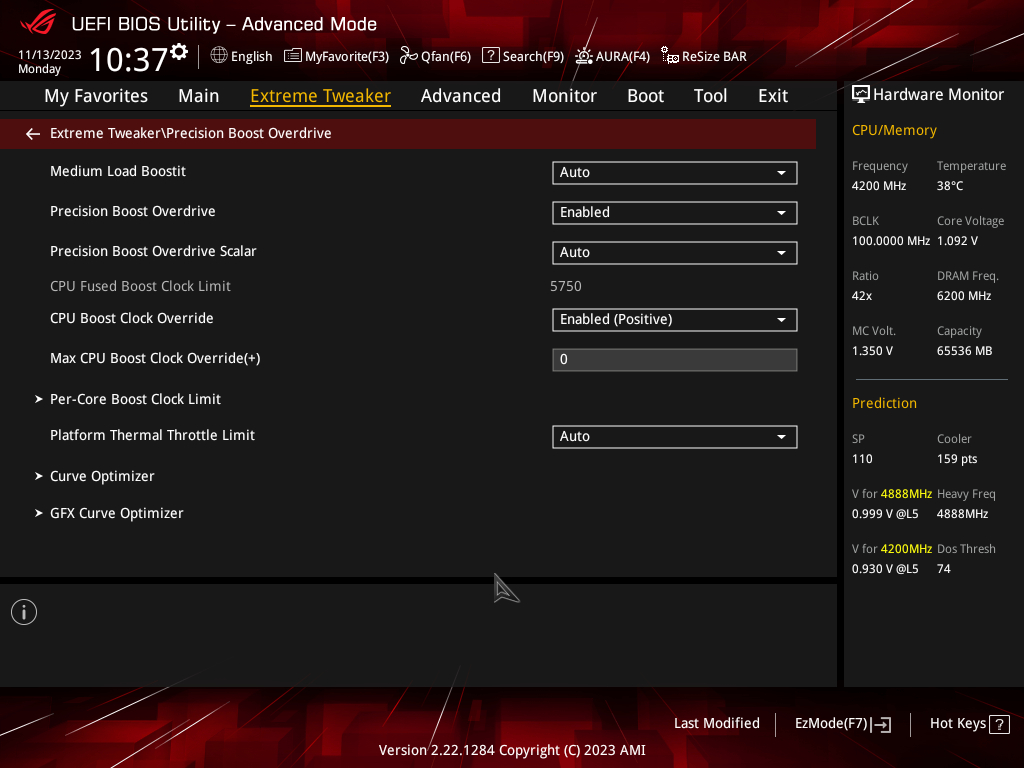The height and width of the screenshot is (768, 1024).
Task: Select the CPU Boost Clock Override label
Action: (x=132, y=318)
